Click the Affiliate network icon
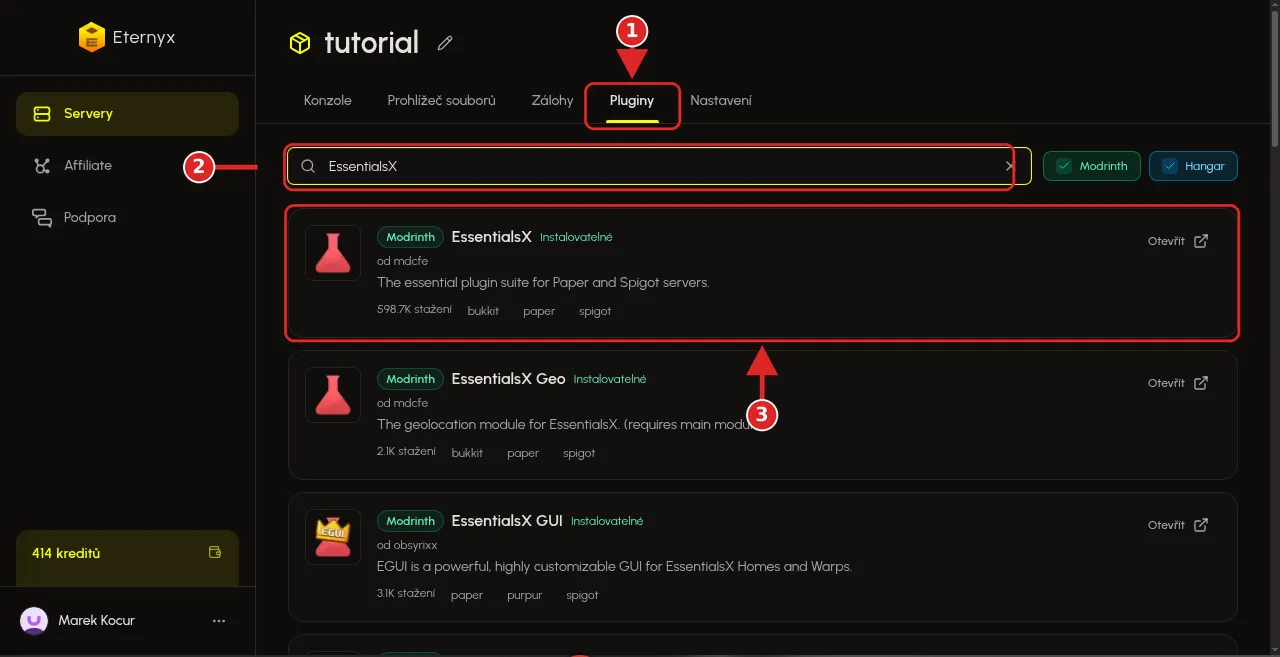 coord(42,166)
